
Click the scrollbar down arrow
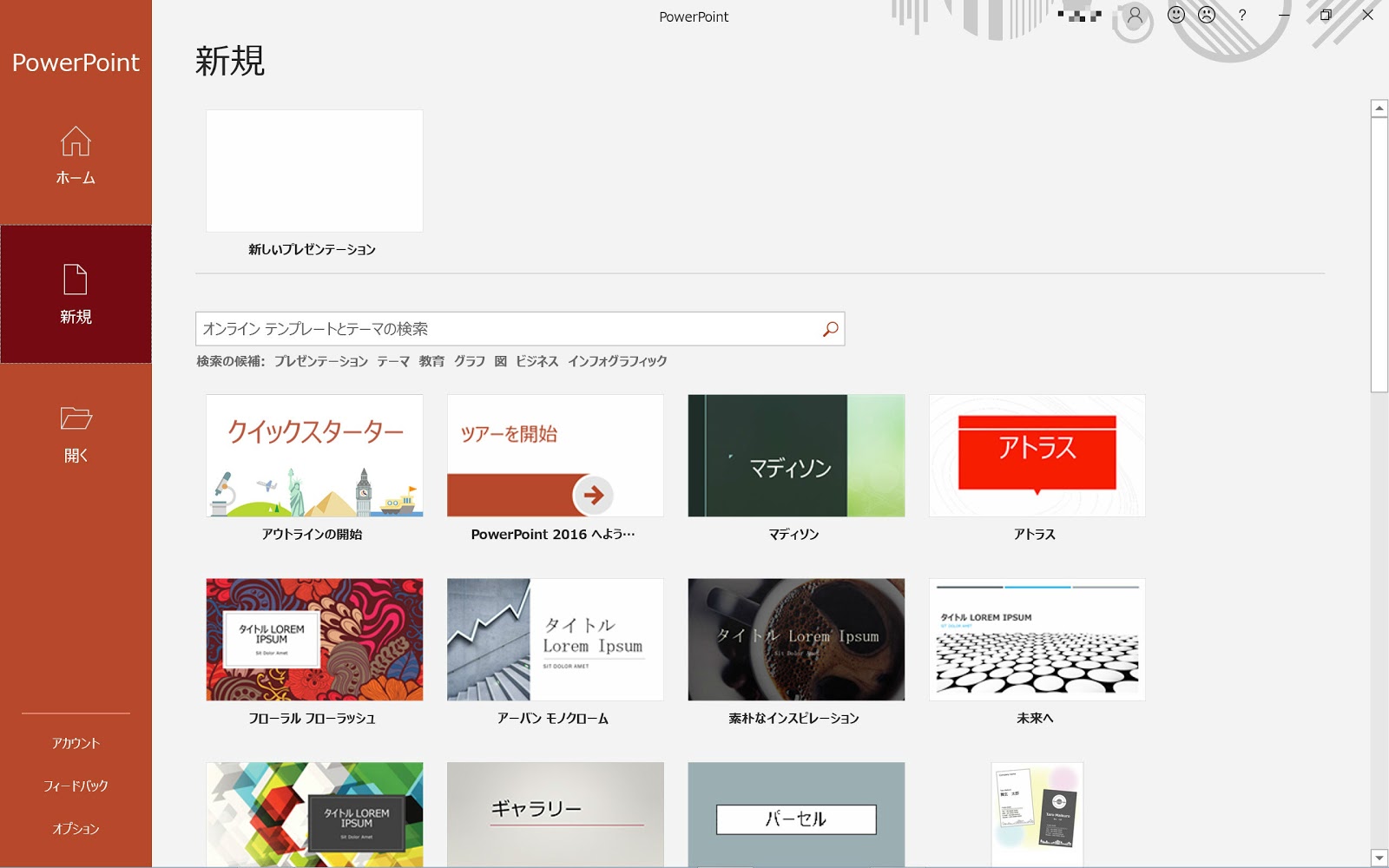(x=1379, y=858)
